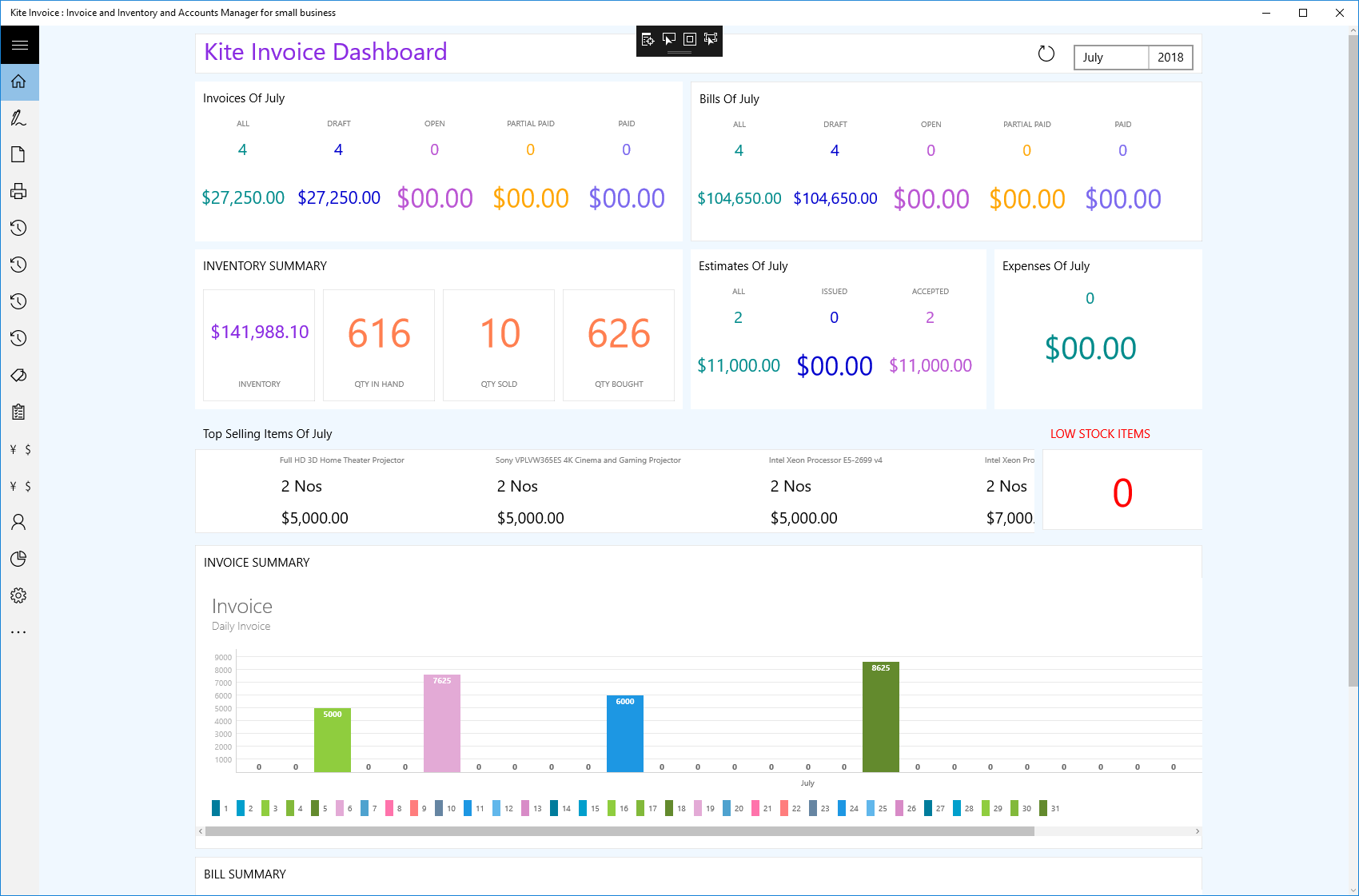Click the user account sidebar icon
The width and height of the screenshot is (1359, 896).
(19, 523)
